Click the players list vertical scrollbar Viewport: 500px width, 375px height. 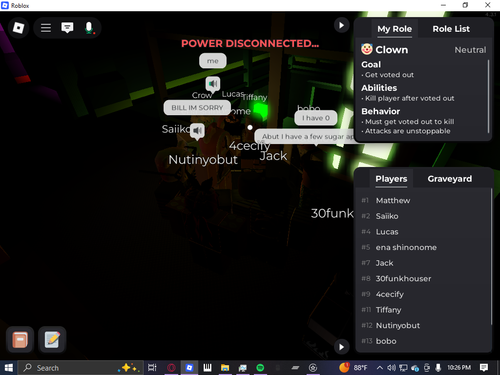pos(491,257)
